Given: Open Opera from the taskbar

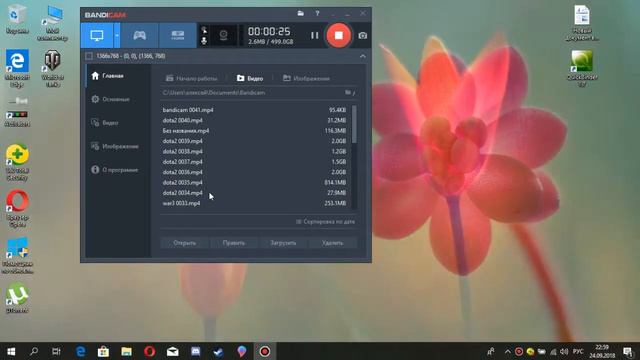Looking at the screenshot, I should coord(149,351).
